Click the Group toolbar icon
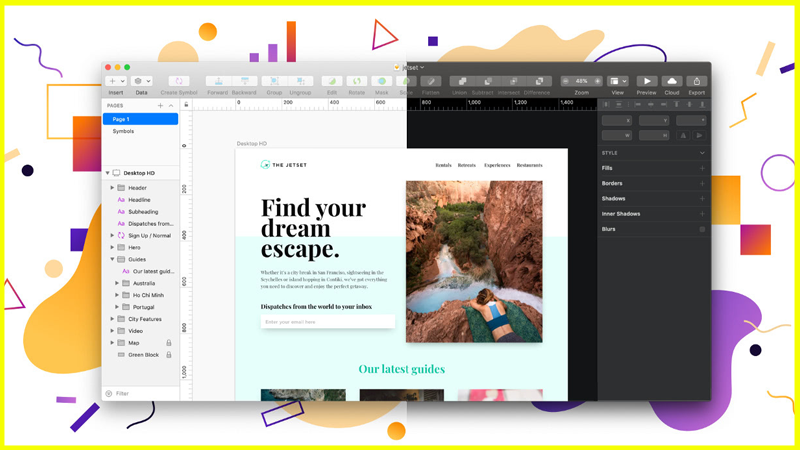 [274, 81]
